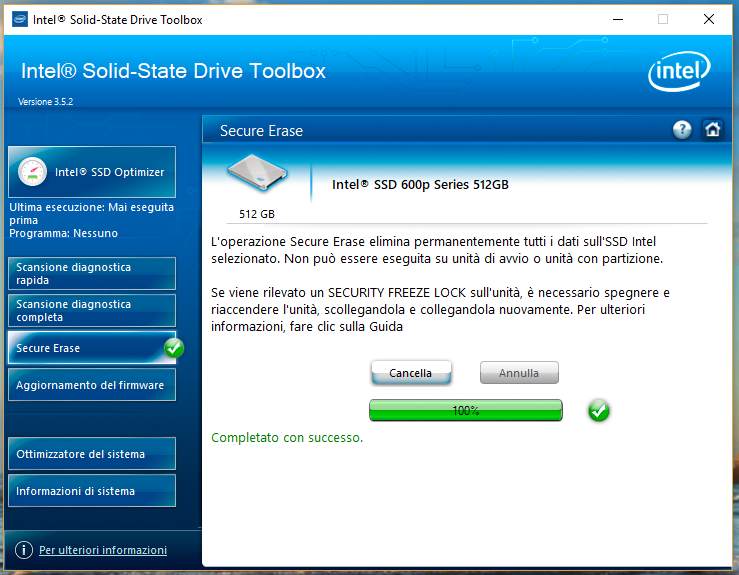Click the 100% green progress bar
Viewport: 739px width, 575px height.
tap(465, 411)
